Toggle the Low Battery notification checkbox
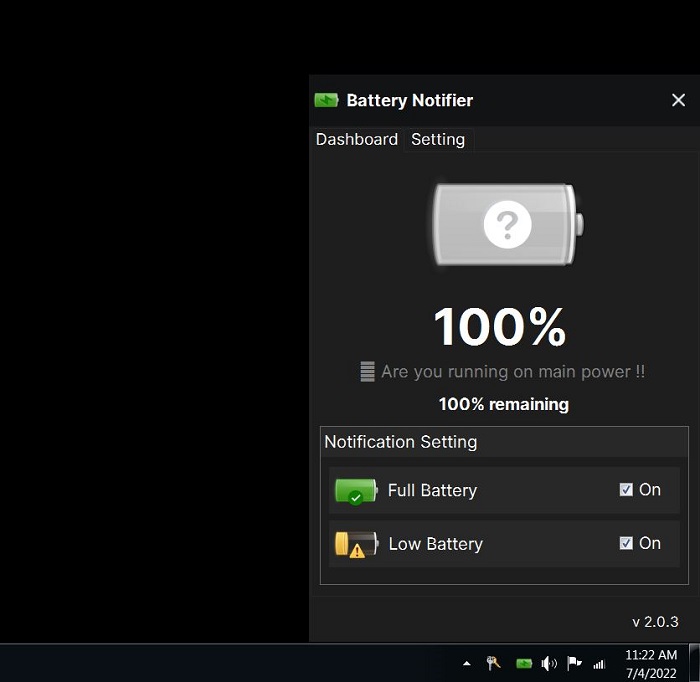Screen dimensions: 700x682 (626, 543)
